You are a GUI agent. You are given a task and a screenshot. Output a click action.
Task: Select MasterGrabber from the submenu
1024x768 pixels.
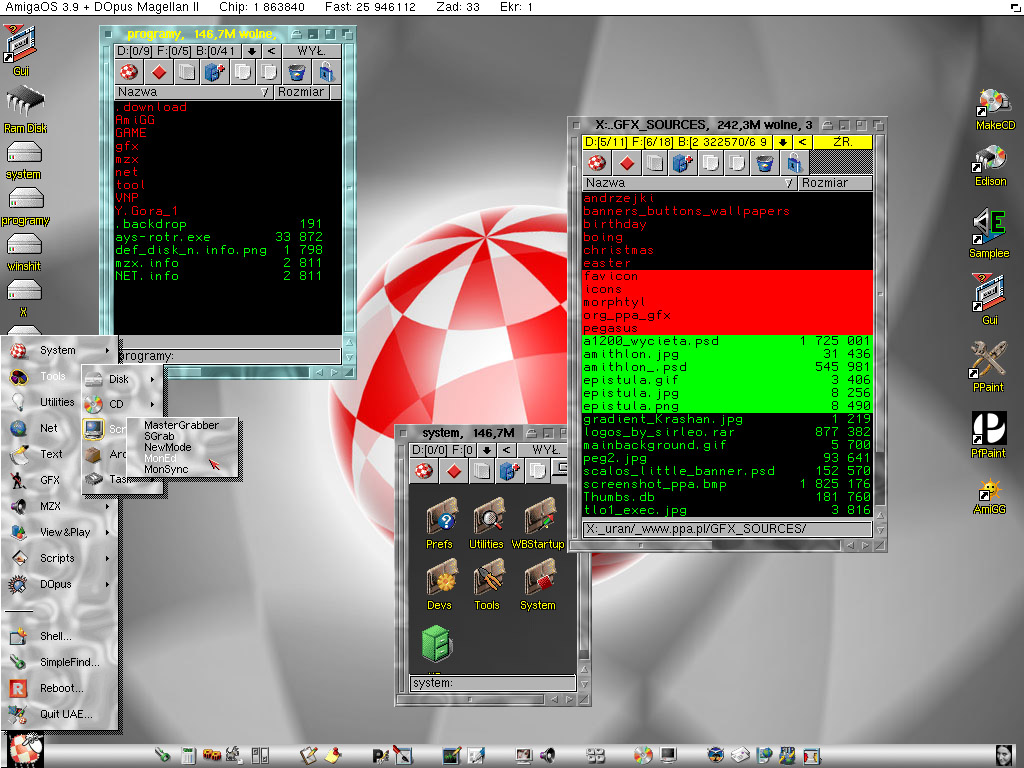(182, 425)
